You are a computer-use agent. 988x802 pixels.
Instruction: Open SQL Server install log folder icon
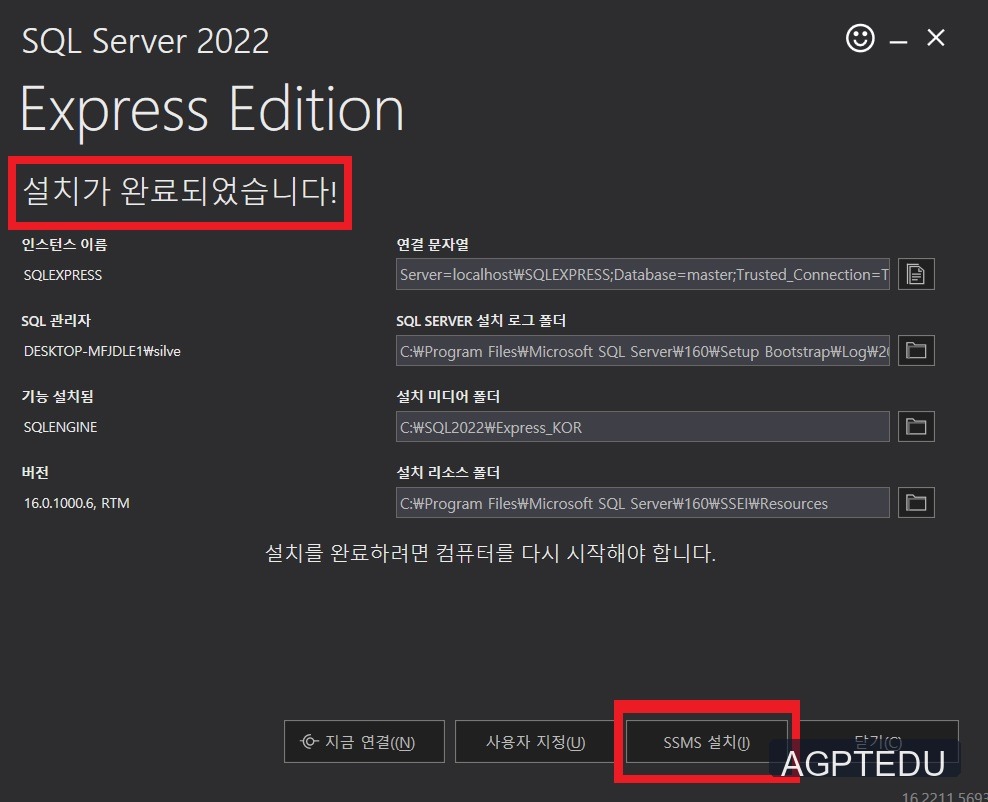[x=916, y=350]
